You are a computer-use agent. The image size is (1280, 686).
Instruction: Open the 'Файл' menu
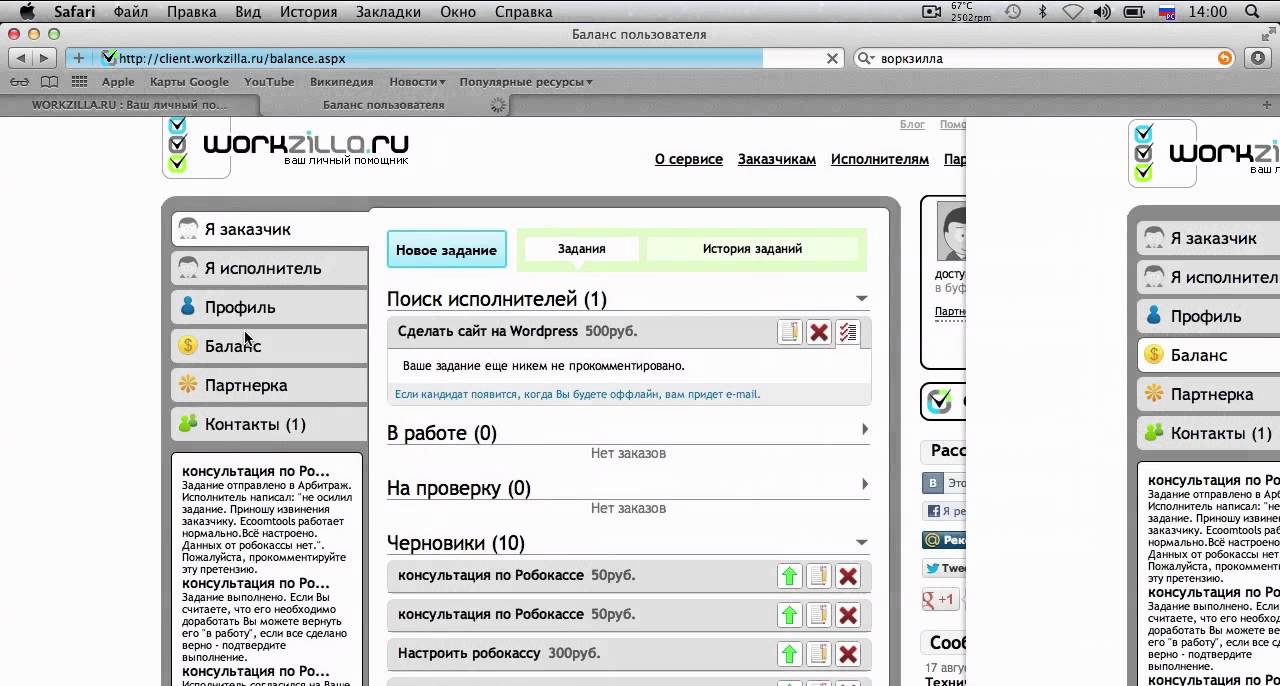tap(131, 12)
